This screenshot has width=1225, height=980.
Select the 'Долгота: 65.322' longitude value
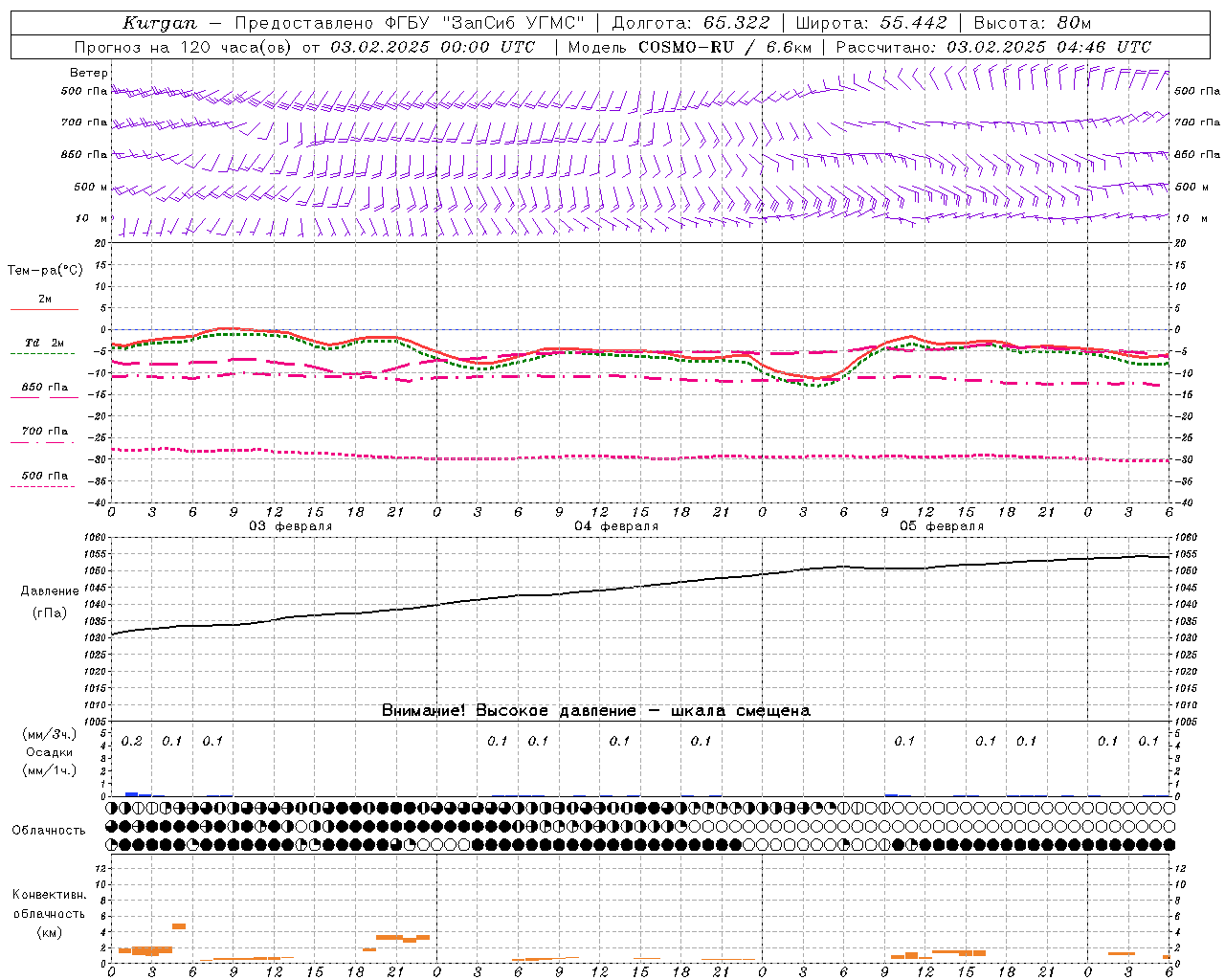point(690,23)
